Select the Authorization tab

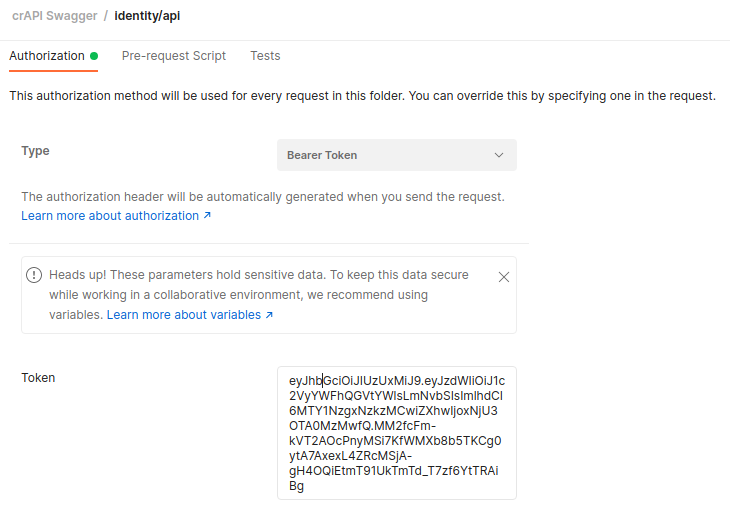[47, 56]
